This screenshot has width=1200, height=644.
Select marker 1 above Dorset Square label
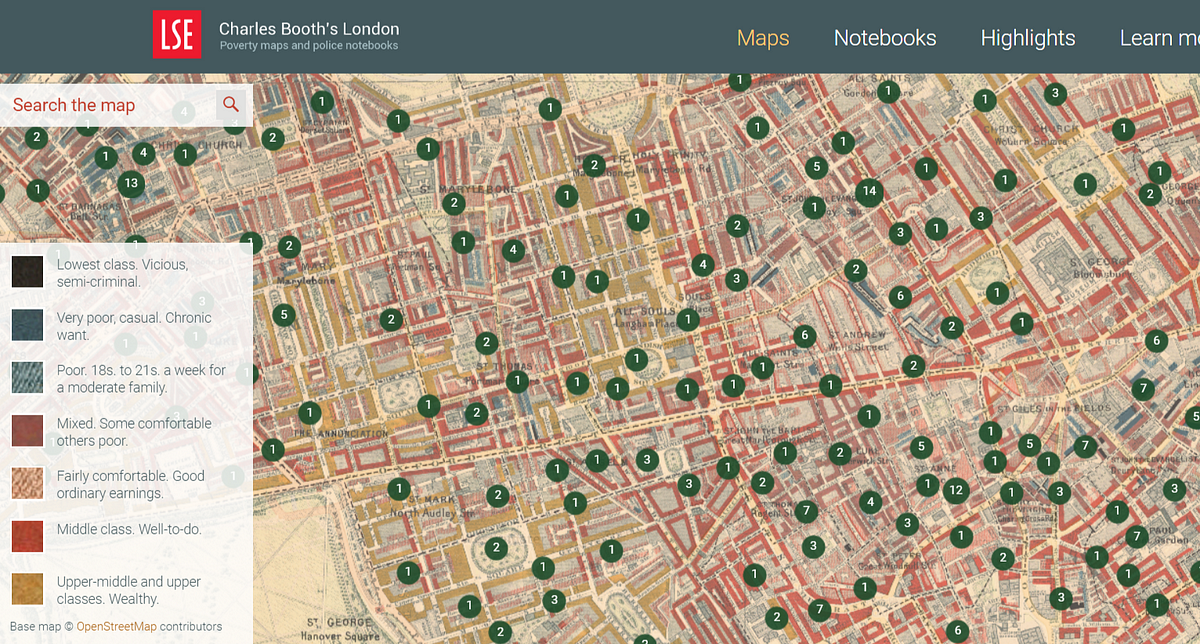(x=322, y=101)
